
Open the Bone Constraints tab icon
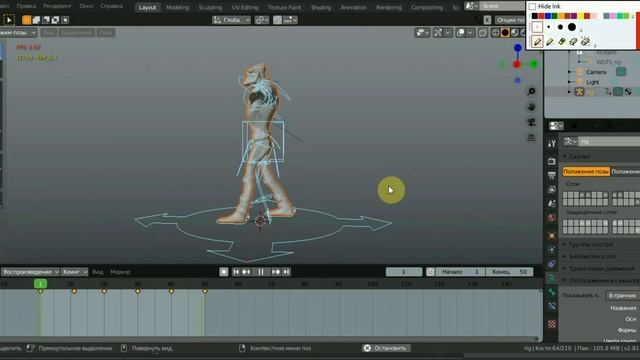tap(552, 306)
